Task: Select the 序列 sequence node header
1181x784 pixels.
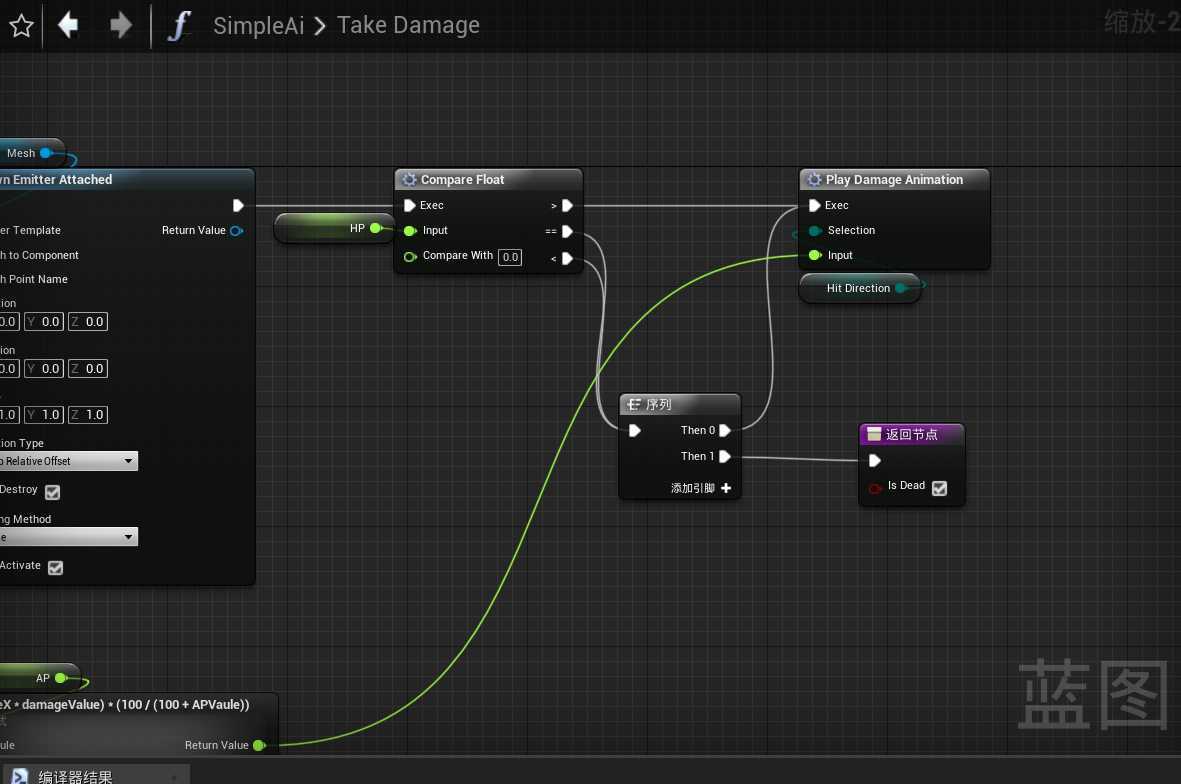Action: pyautogui.click(x=679, y=404)
